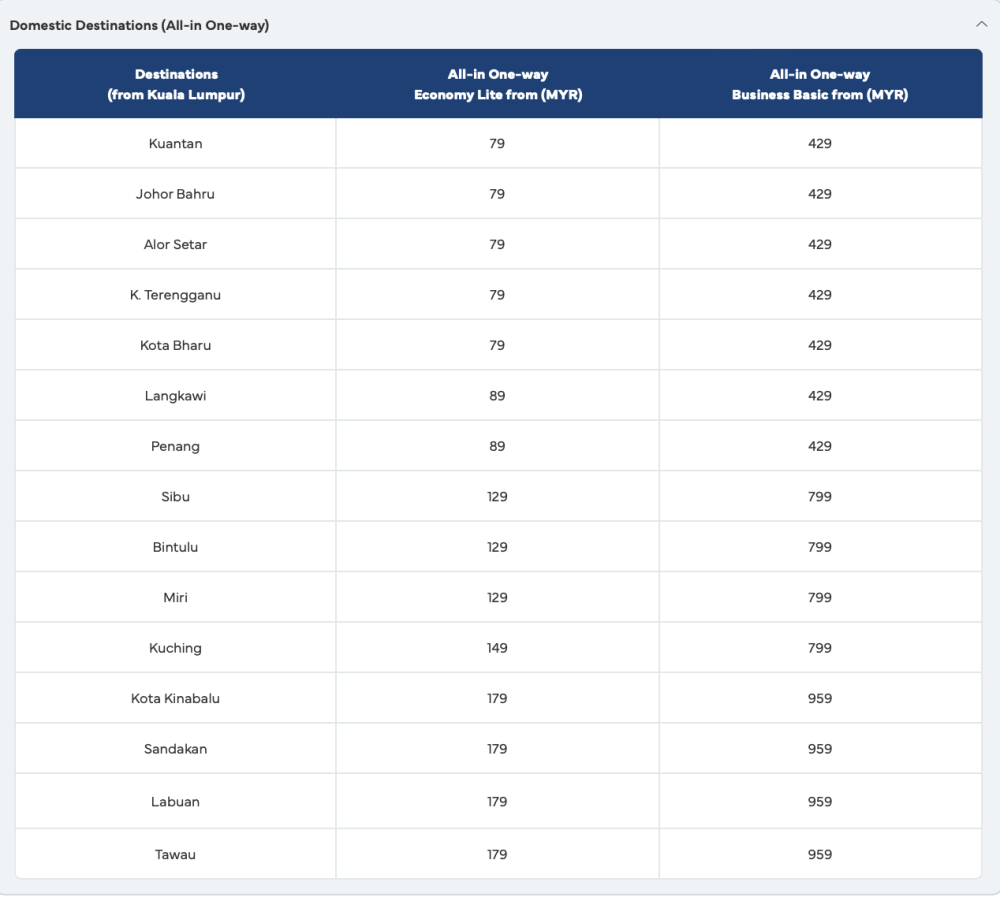Click the Economy Lite fare for Penang
This screenshot has height=897, width=1000.
coord(498,447)
